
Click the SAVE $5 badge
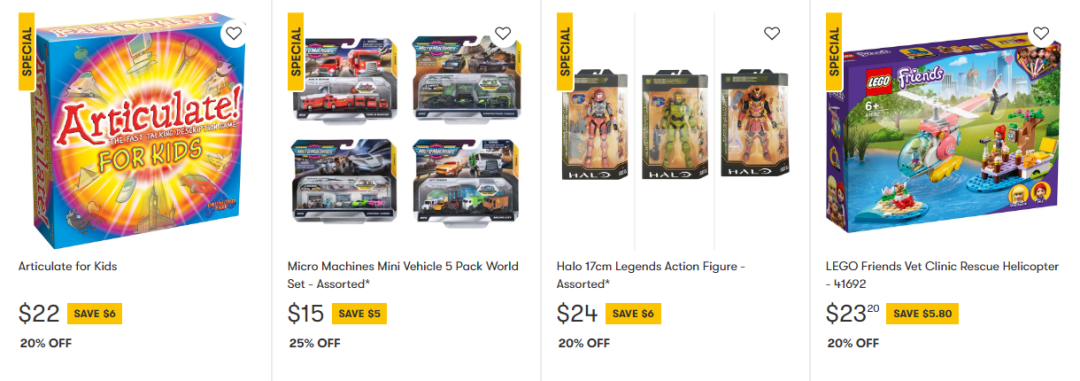tap(359, 313)
